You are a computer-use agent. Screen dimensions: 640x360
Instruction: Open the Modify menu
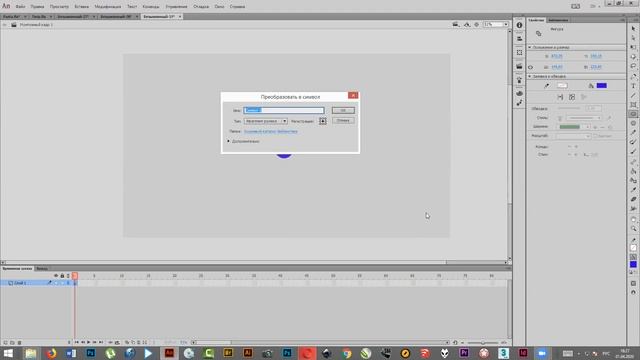[x=108, y=7]
